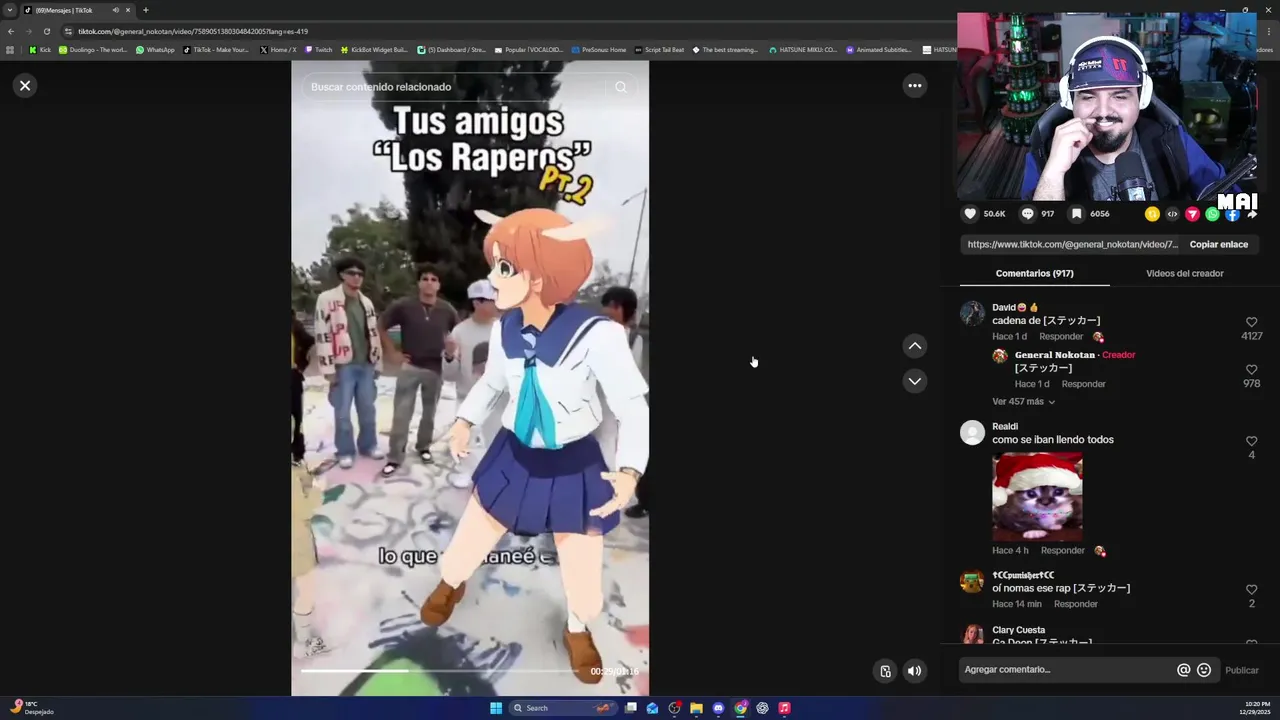Image resolution: width=1280 pixels, height=720 pixels.
Task: Open comments via the speech bubble icon (917)
Action: click(1027, 214)
